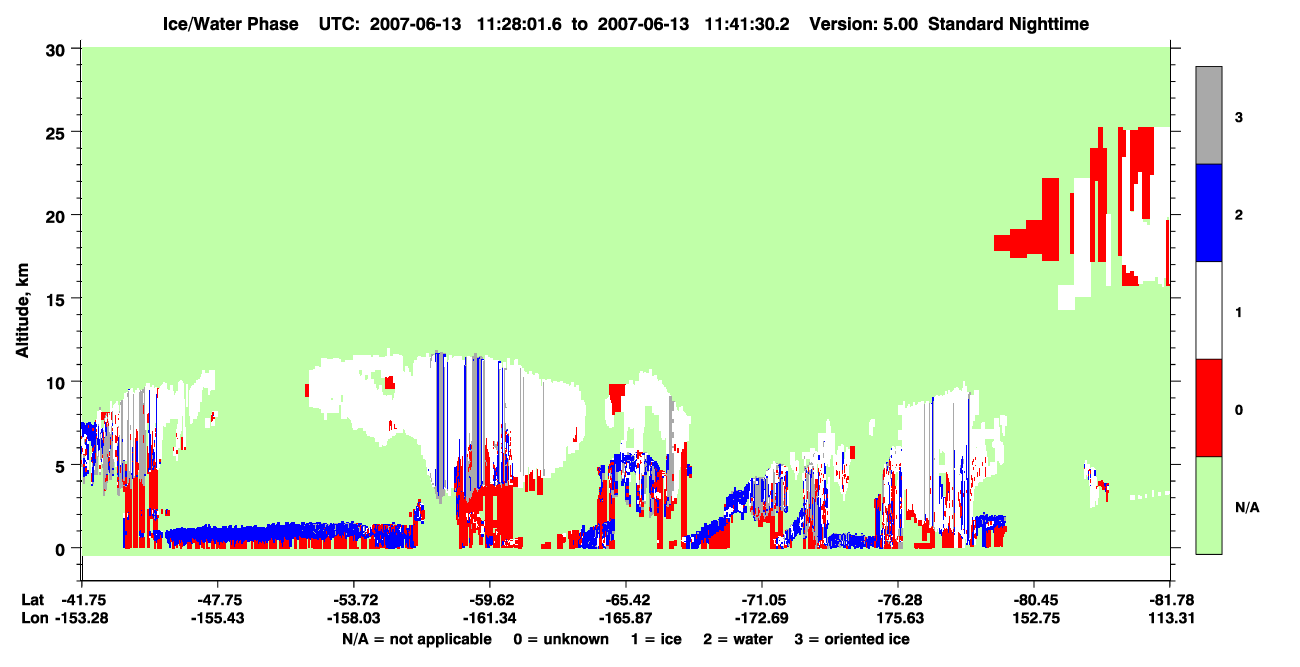Screen dimensions: 1300x667
Task: Click the longitude value '-161.34'
Action: 489,619
